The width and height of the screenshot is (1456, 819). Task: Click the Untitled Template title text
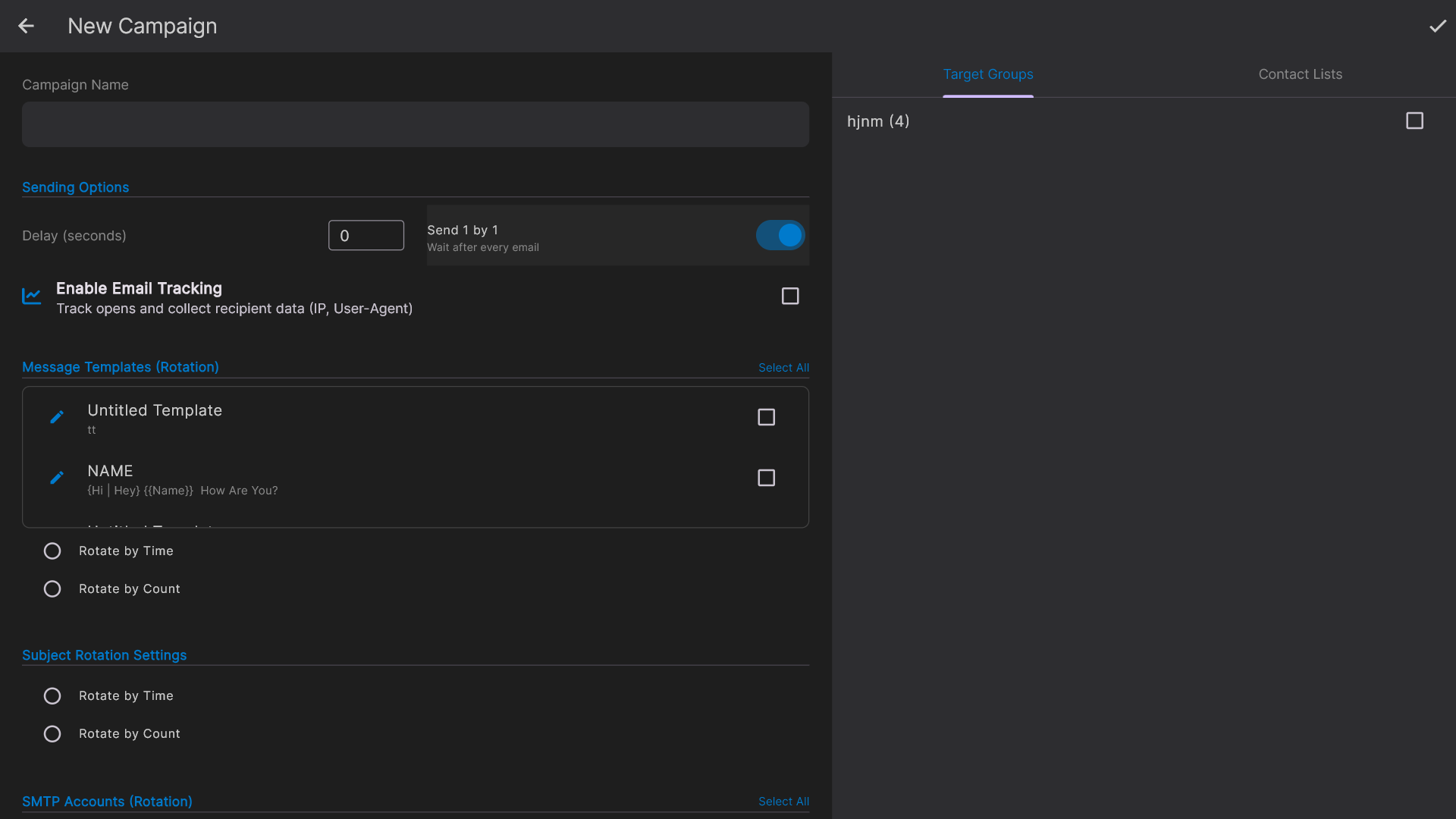(x=155, y=410)
